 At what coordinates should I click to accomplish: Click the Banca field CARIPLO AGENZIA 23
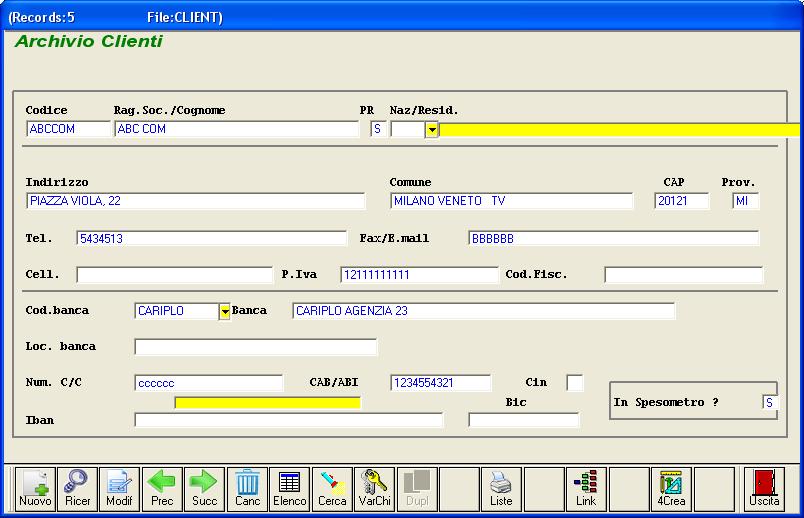tap(484, 311)
